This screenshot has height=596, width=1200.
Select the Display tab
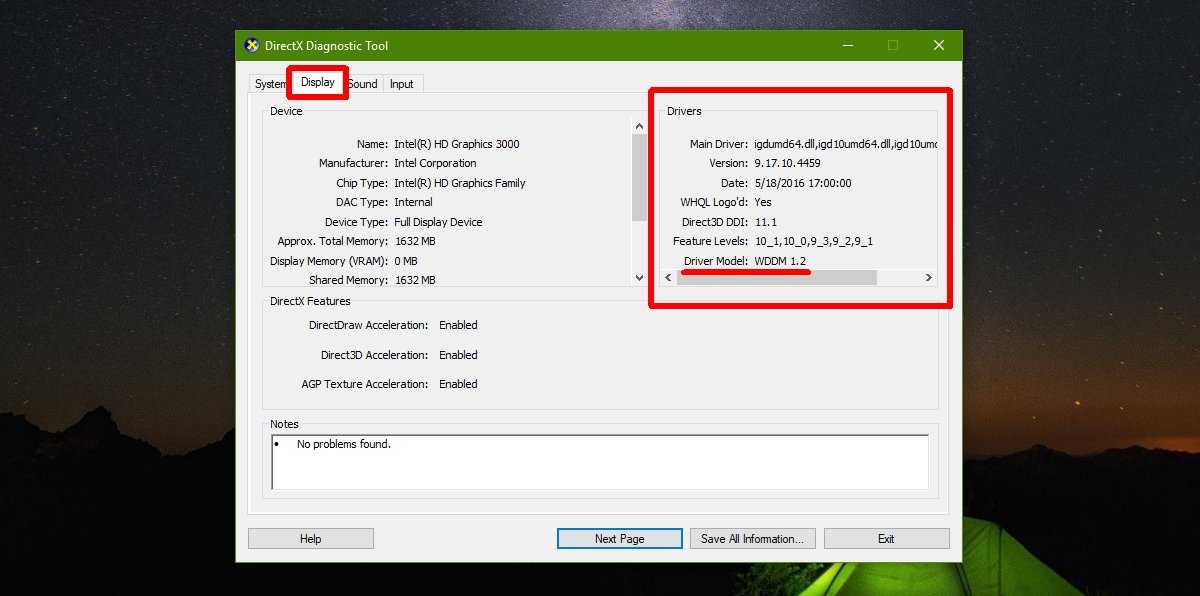(318, 82)
